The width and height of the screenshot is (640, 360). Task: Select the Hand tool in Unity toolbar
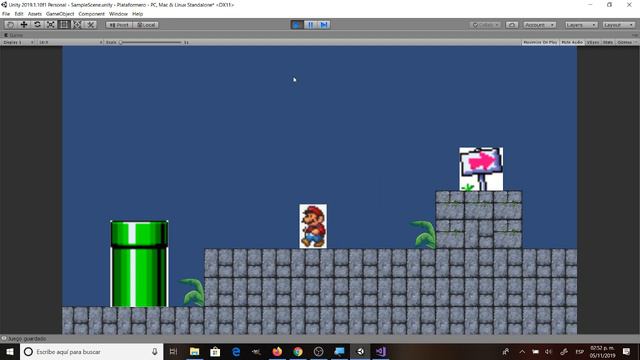11,25
